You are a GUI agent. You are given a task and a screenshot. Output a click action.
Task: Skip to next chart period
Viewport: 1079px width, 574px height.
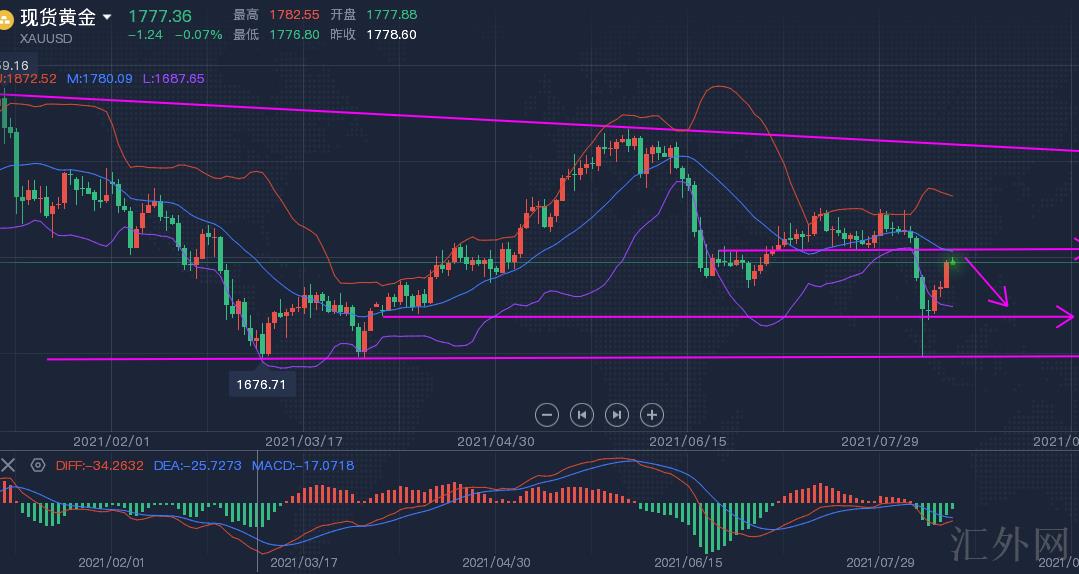coord(617,414)
